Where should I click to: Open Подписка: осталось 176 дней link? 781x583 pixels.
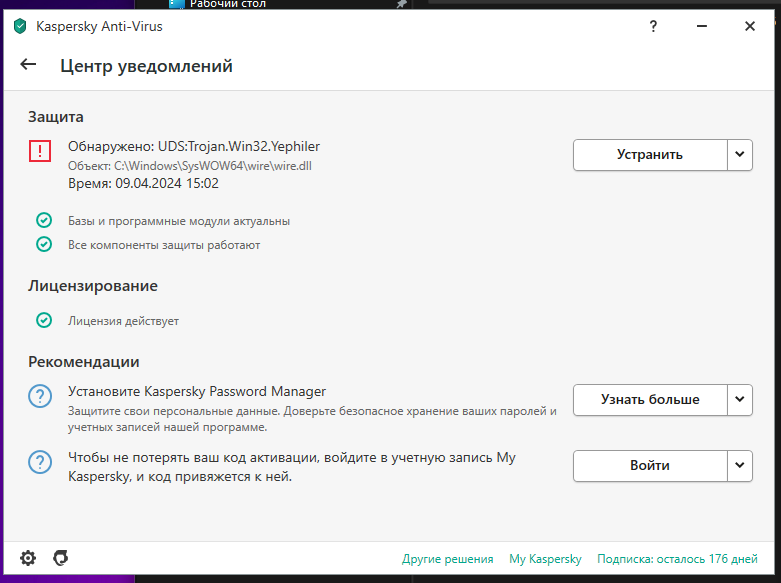(677, 559)
